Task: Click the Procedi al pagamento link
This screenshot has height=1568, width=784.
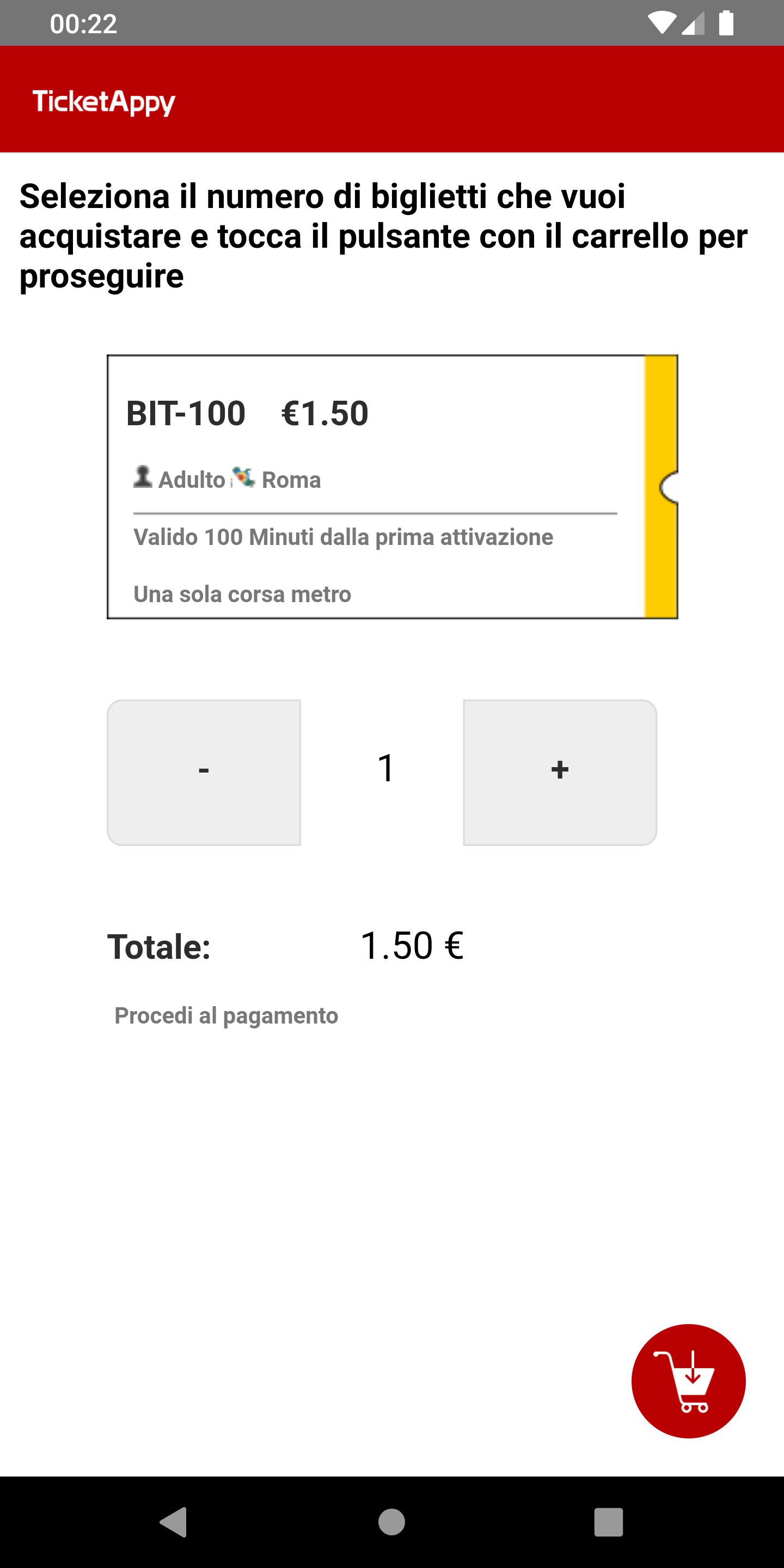Action: [226, 1015]
